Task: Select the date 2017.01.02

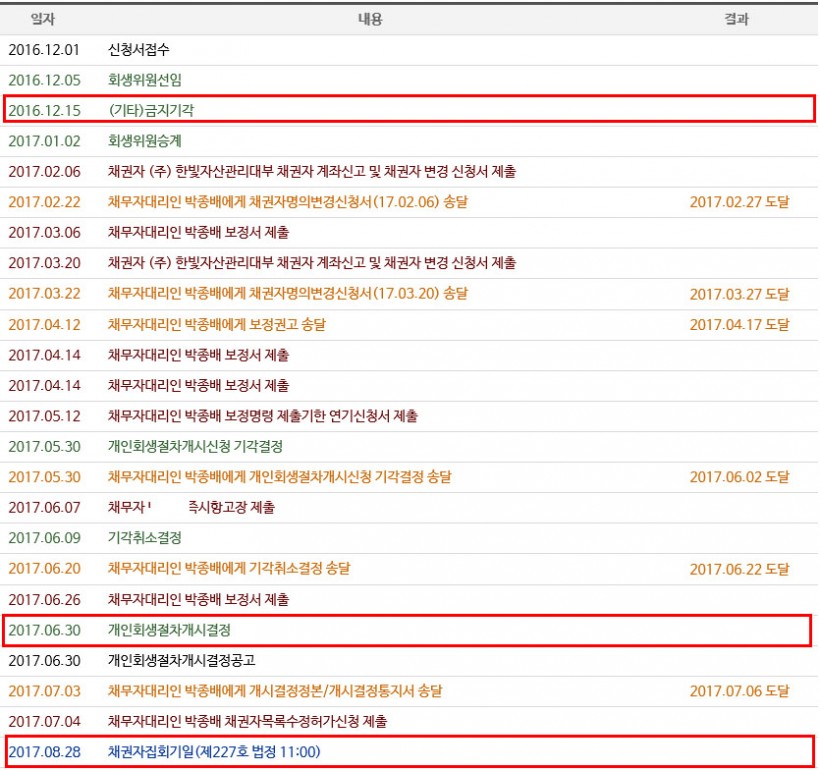Action: point(44,141)
